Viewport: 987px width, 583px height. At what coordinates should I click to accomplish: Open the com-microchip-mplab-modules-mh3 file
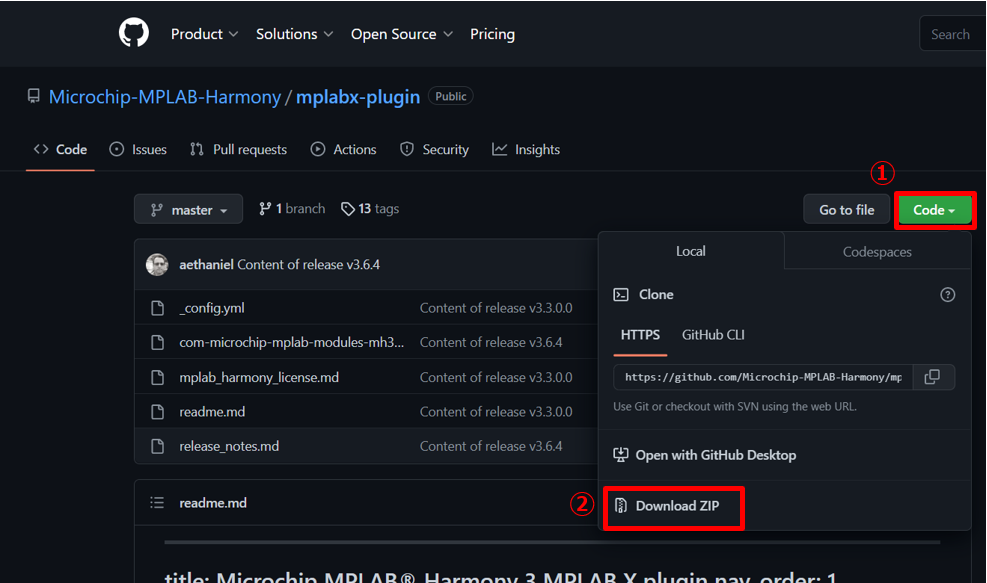[291, 342]
